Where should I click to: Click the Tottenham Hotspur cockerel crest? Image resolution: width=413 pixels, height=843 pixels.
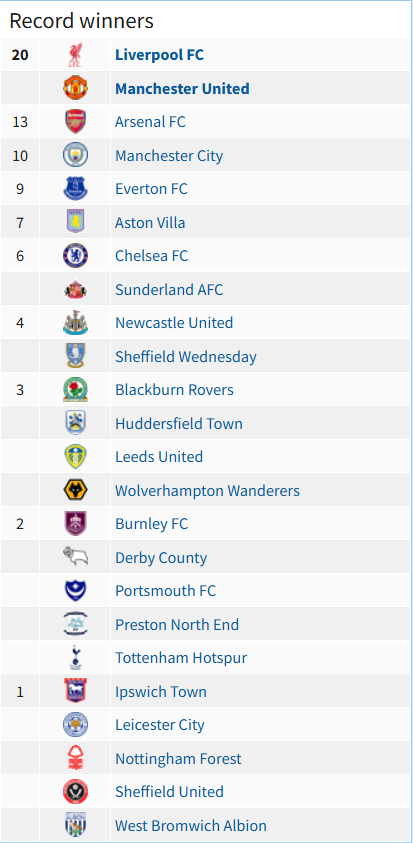click(x=75, y=658)
